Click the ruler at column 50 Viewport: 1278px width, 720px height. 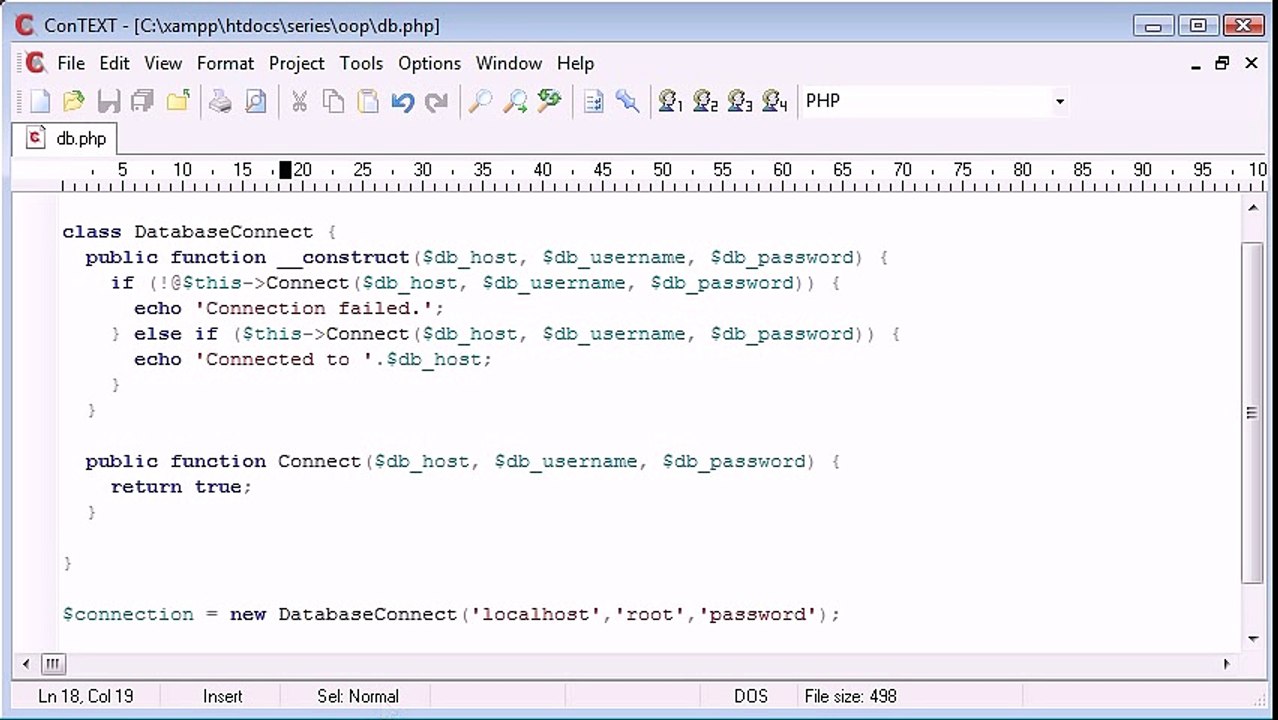tap(662, 171)
